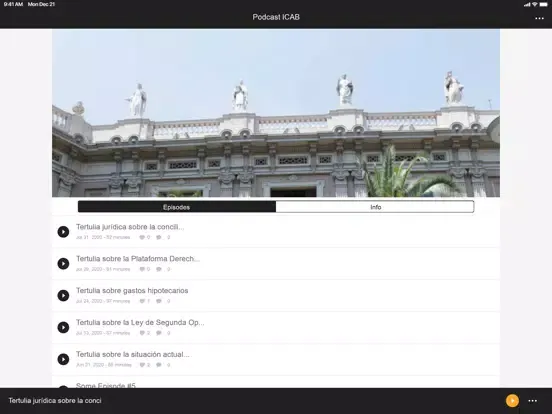
Task: Play episode 'Tertulia sobre gastos hipotecarios'
Action: tap(63, 295)
